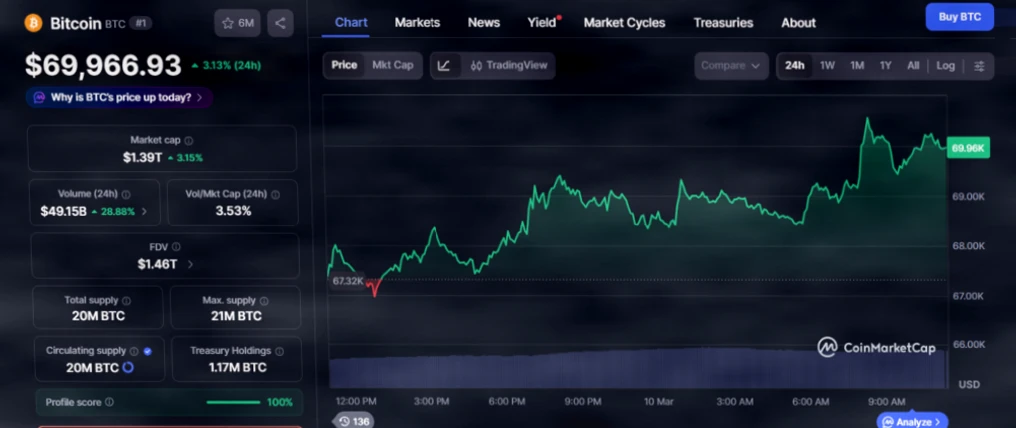Screen dimensions: 1016x428
Task: Open the Markets tab
Action: click(417, 23)
